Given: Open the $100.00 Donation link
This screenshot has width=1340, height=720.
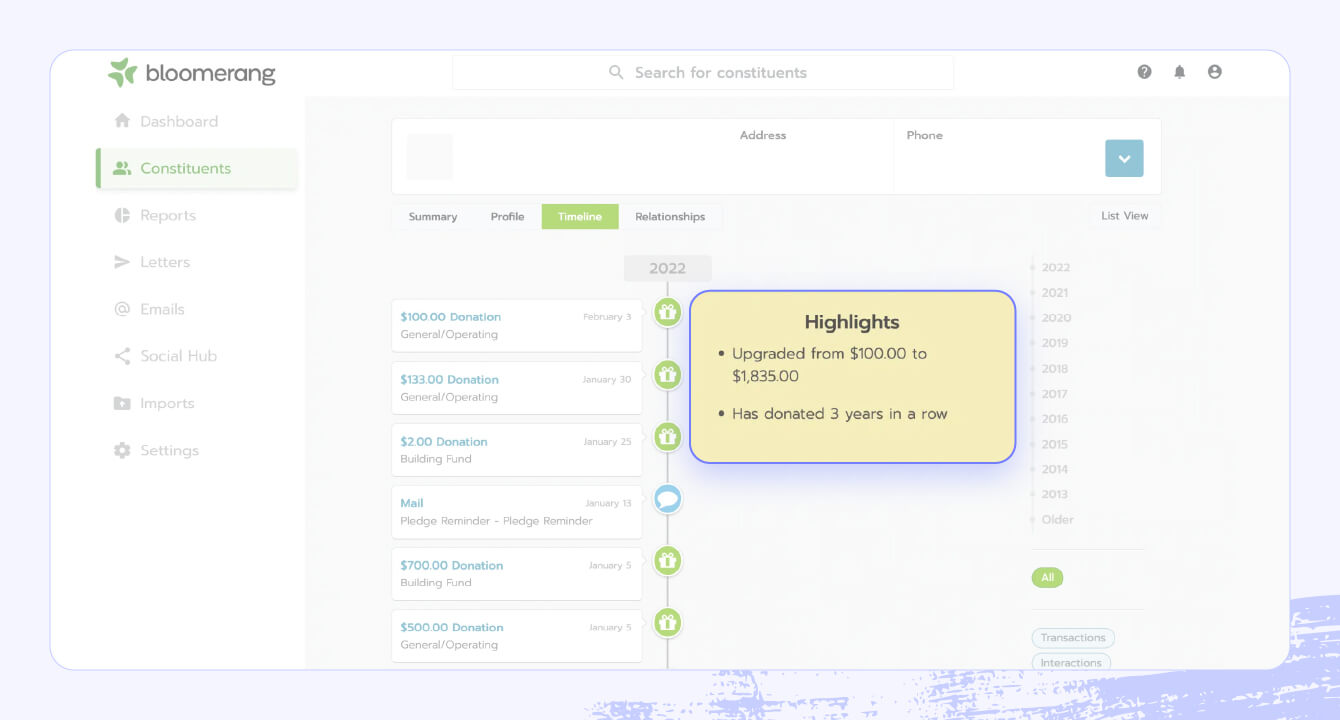Looking at the screenshot, I should pyautogui.click(x=451, y=317).
